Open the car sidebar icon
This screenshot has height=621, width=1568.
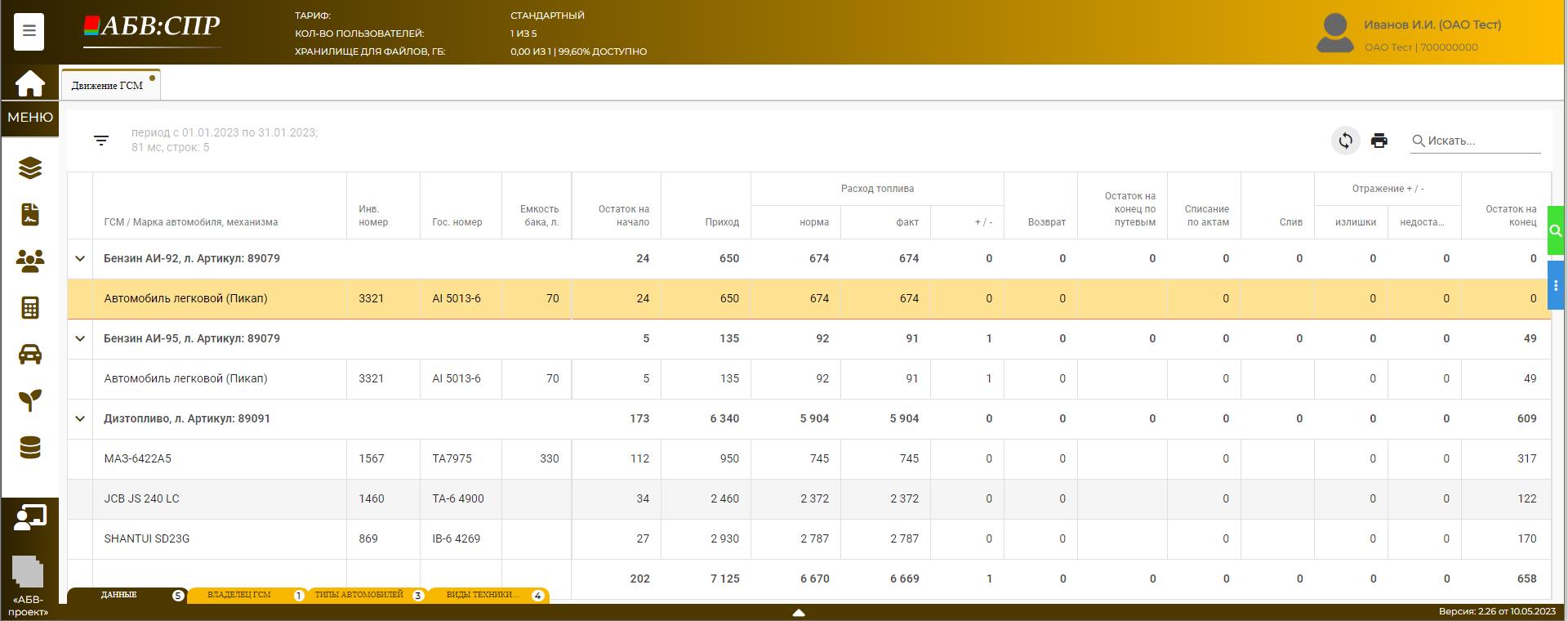coord(30,354)
